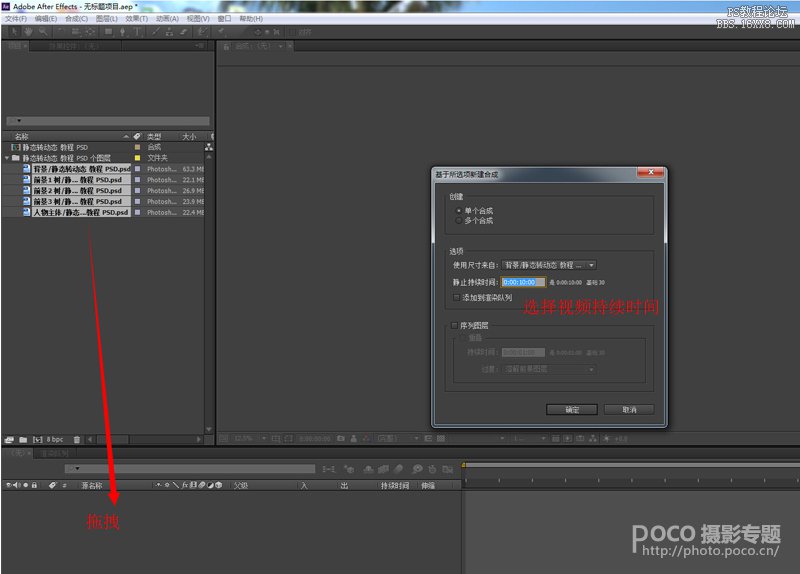Select the Pen tool
The width and height of the screenshot is (800, 574).
tap(122, 32)
